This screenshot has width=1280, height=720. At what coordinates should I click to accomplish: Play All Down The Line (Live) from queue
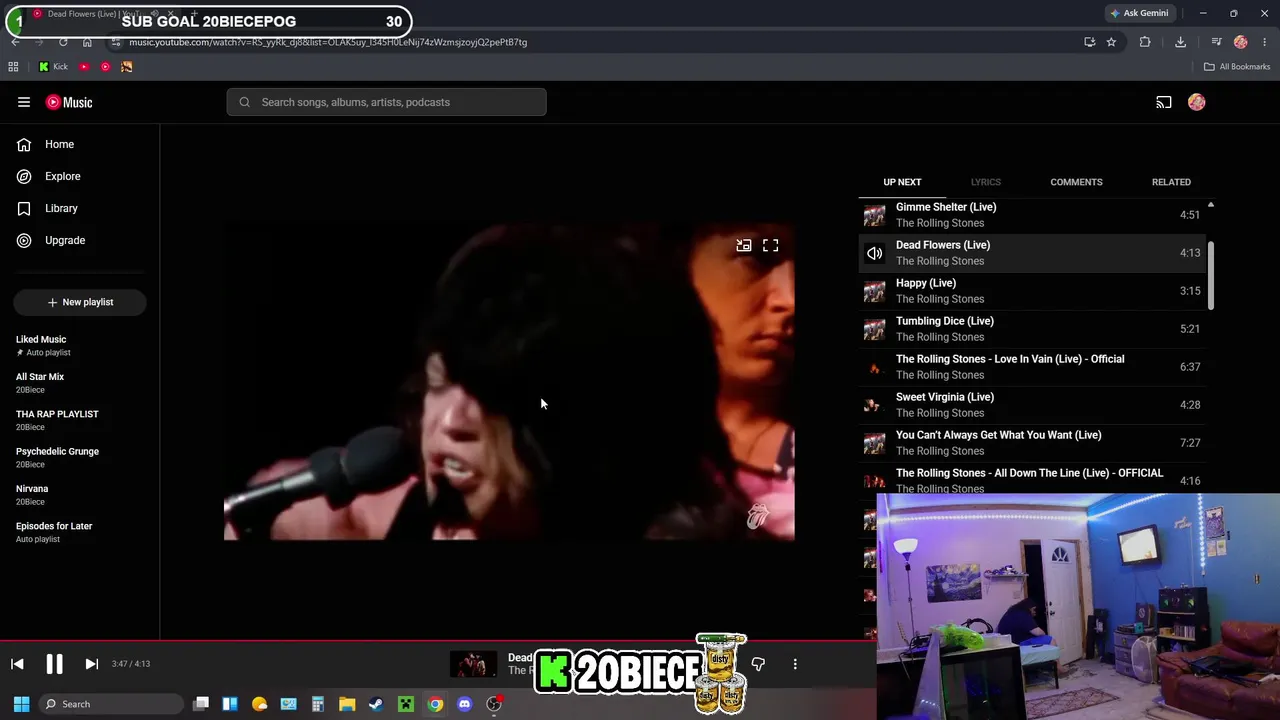(1033, 481)
